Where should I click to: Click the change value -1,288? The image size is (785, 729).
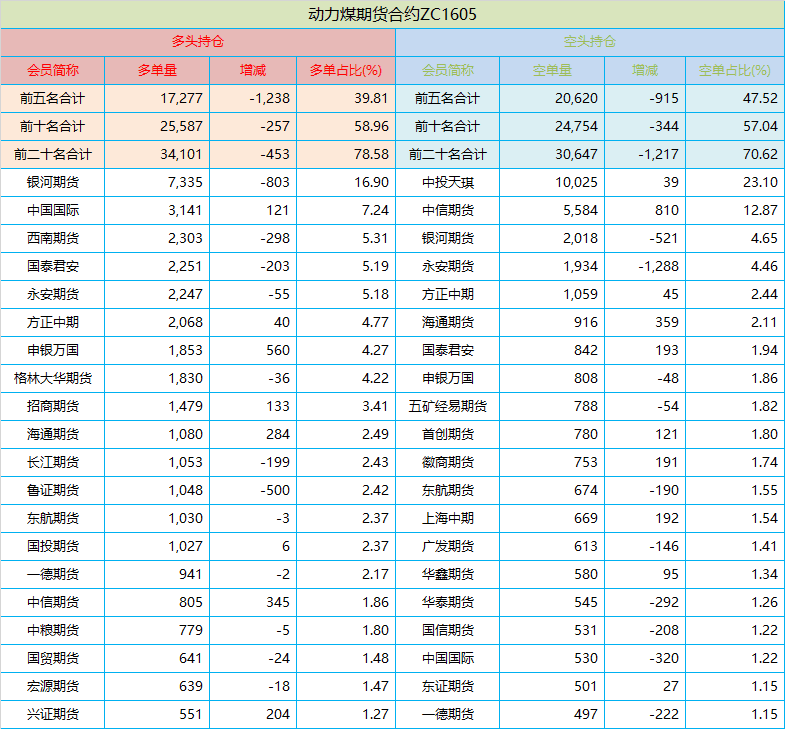click(x=658, y=266)
